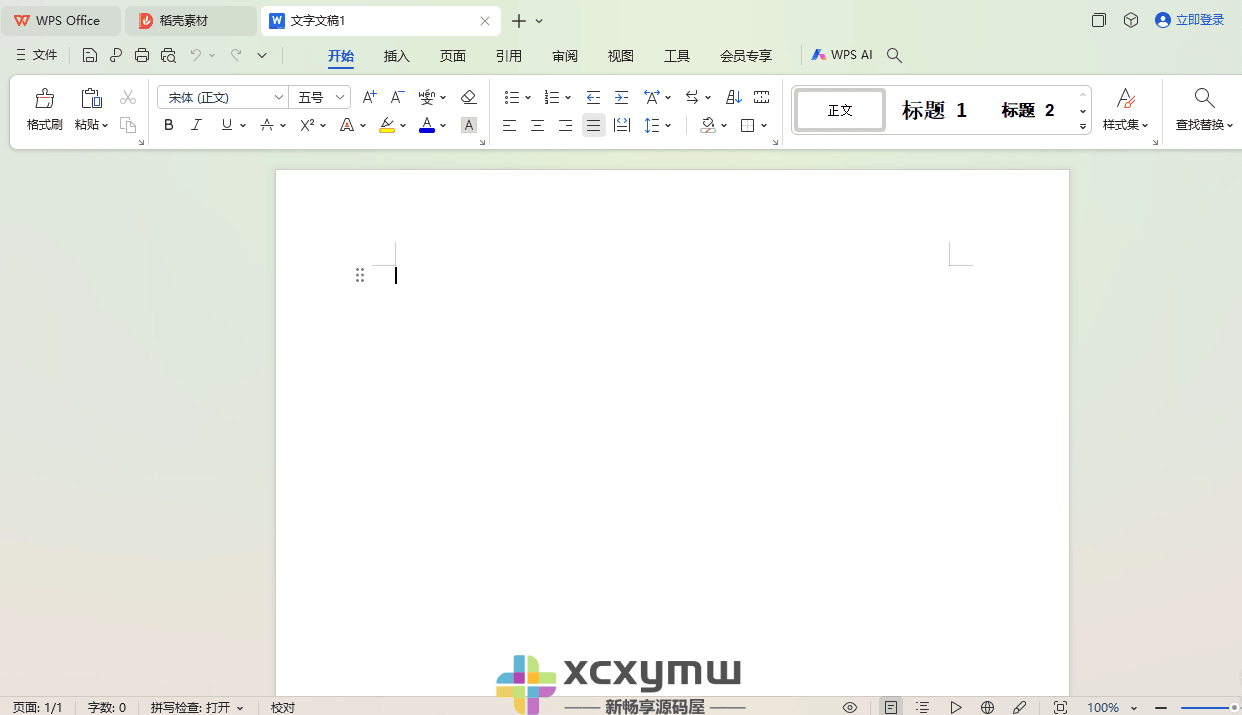Select the decrease indent icon
The width and height of the screenshot is (1242, 715).
pyautogui.click(x=594, y=97)
